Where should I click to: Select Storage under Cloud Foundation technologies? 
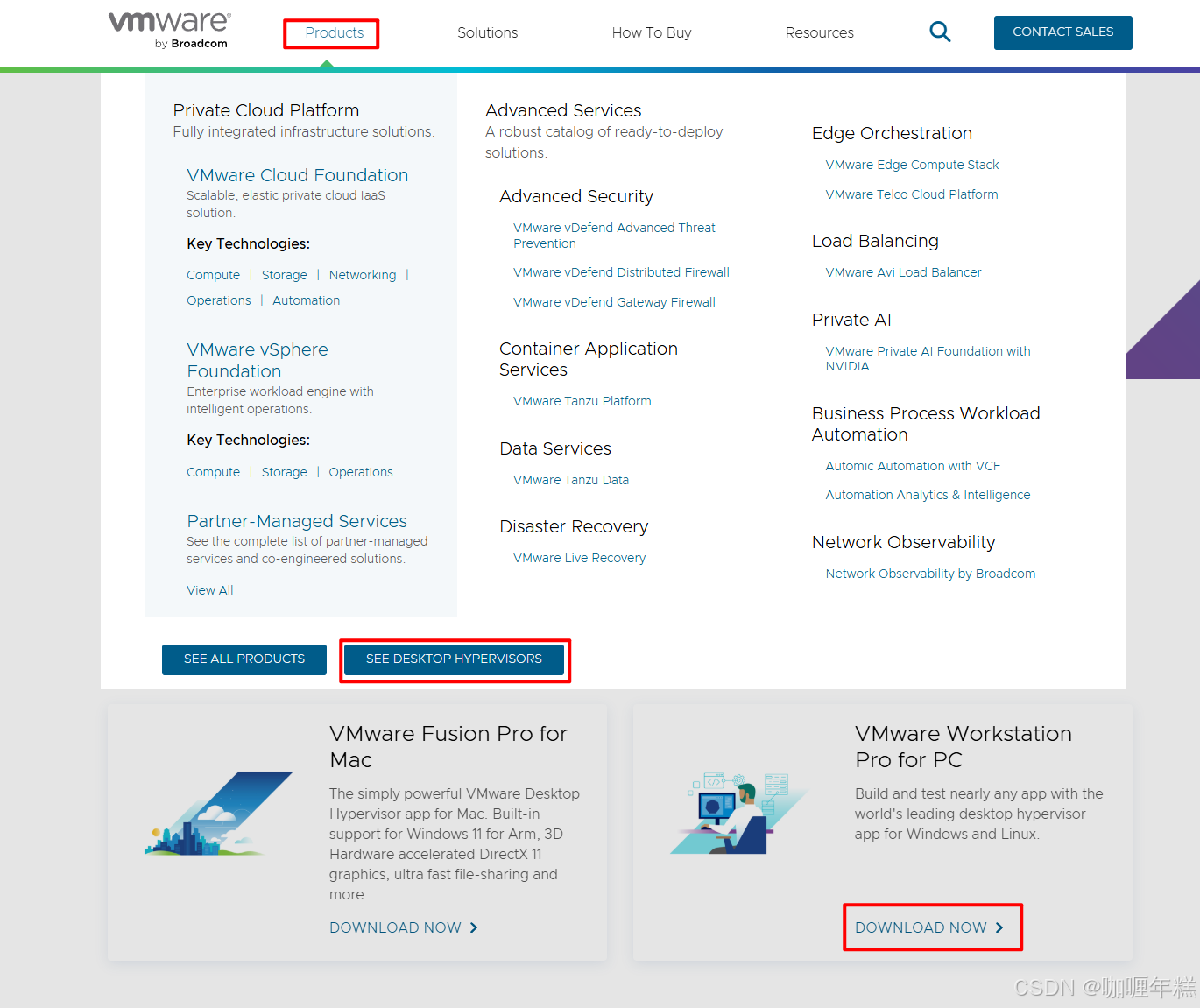(285, 275)
